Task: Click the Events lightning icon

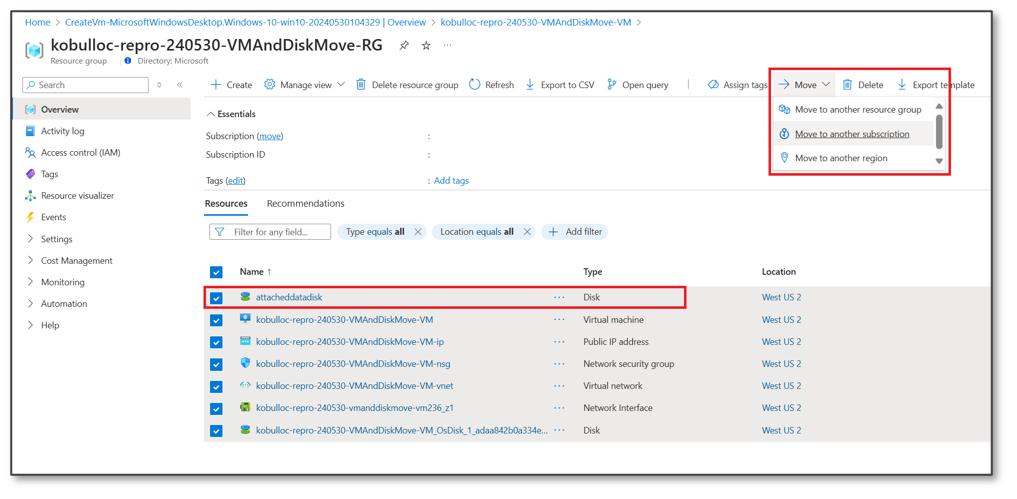Action: [x=30, y=217]
